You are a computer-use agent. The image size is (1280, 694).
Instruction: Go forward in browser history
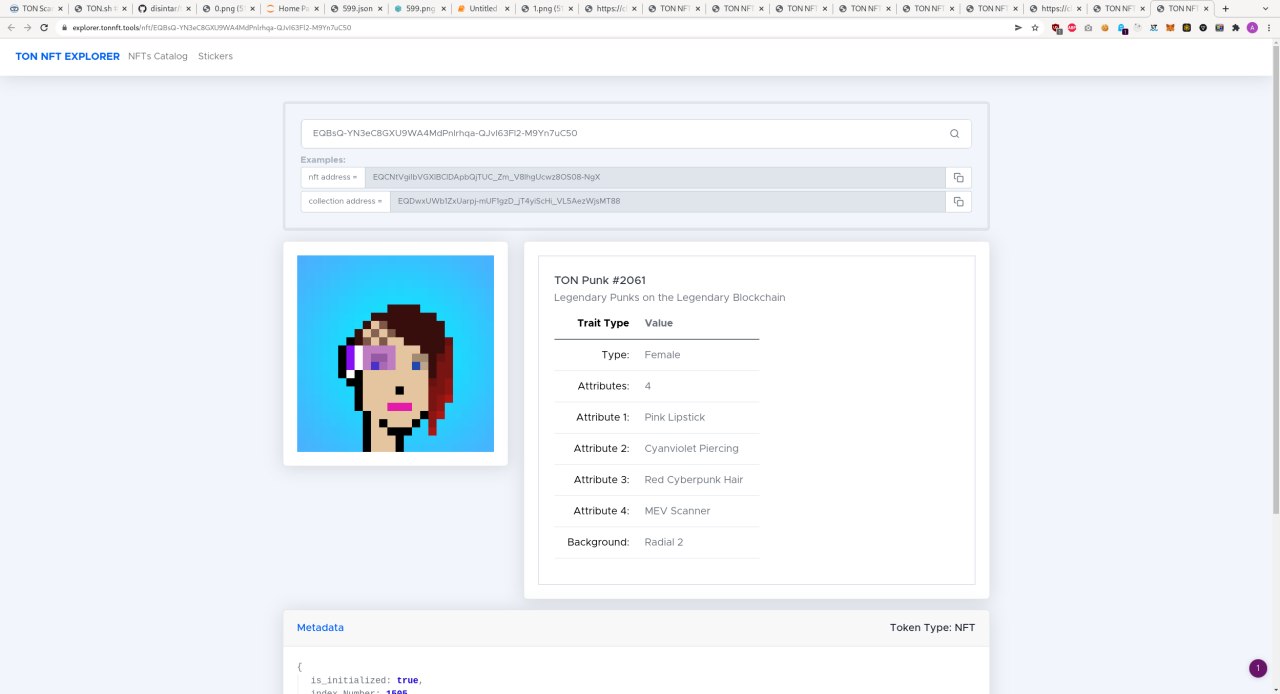tap(27, 27)
